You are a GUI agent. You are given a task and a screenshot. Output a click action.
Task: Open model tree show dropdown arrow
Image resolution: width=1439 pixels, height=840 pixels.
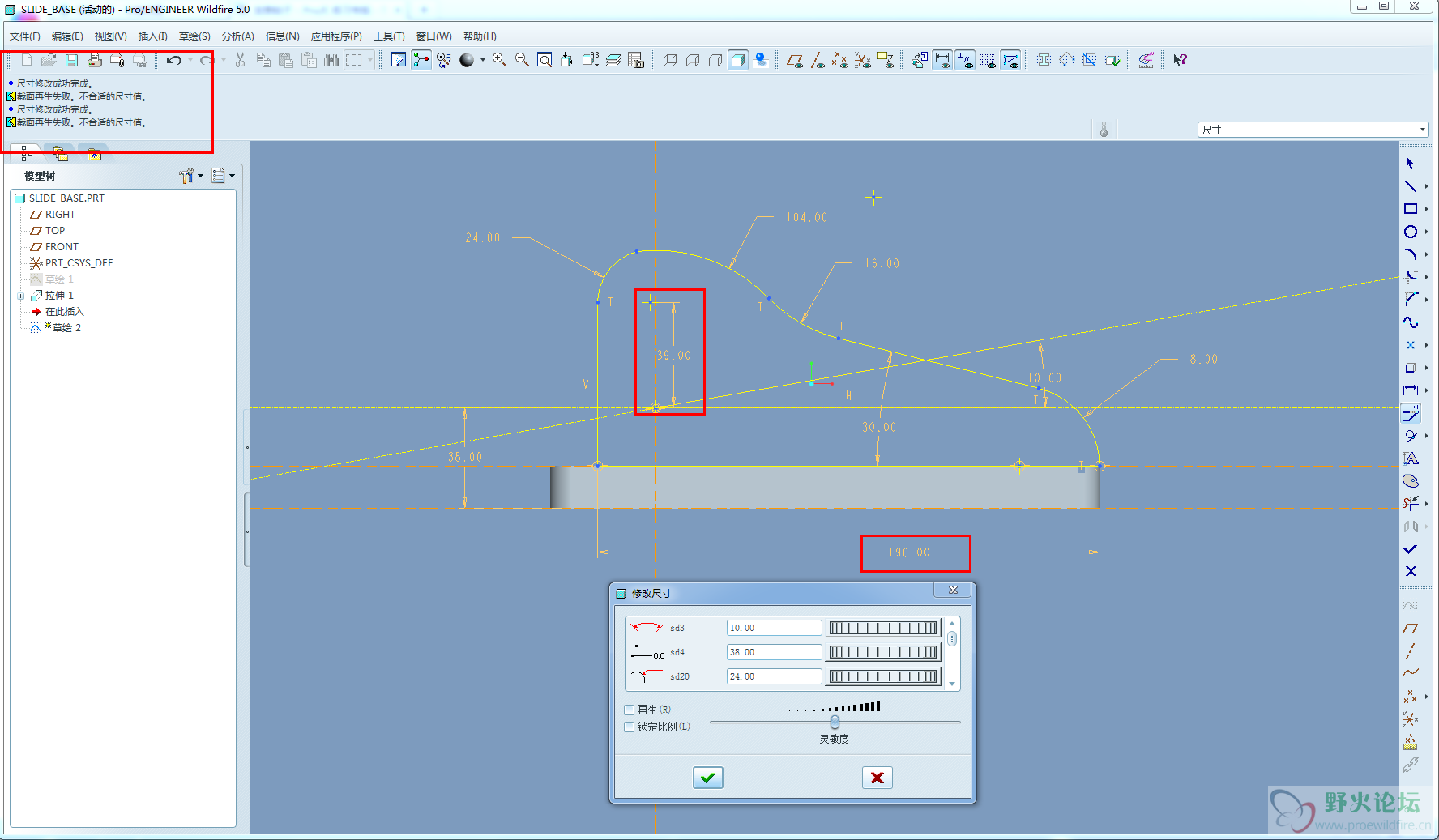click(233, 176)
